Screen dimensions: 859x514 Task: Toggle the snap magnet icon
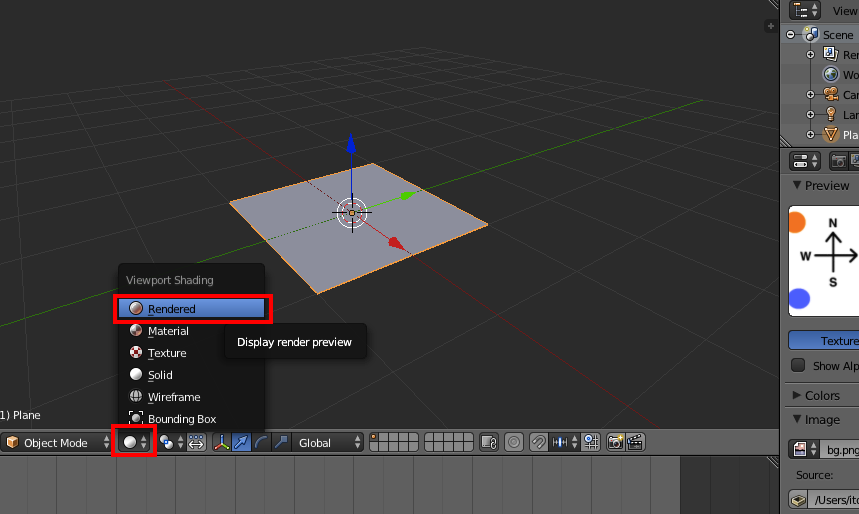pyautogui.click(x=539, y=442)
